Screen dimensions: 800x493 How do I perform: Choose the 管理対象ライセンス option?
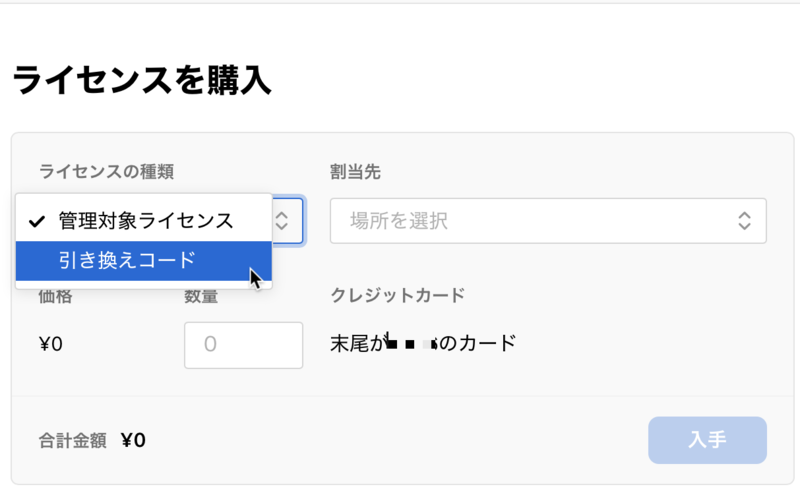point(143,221)
